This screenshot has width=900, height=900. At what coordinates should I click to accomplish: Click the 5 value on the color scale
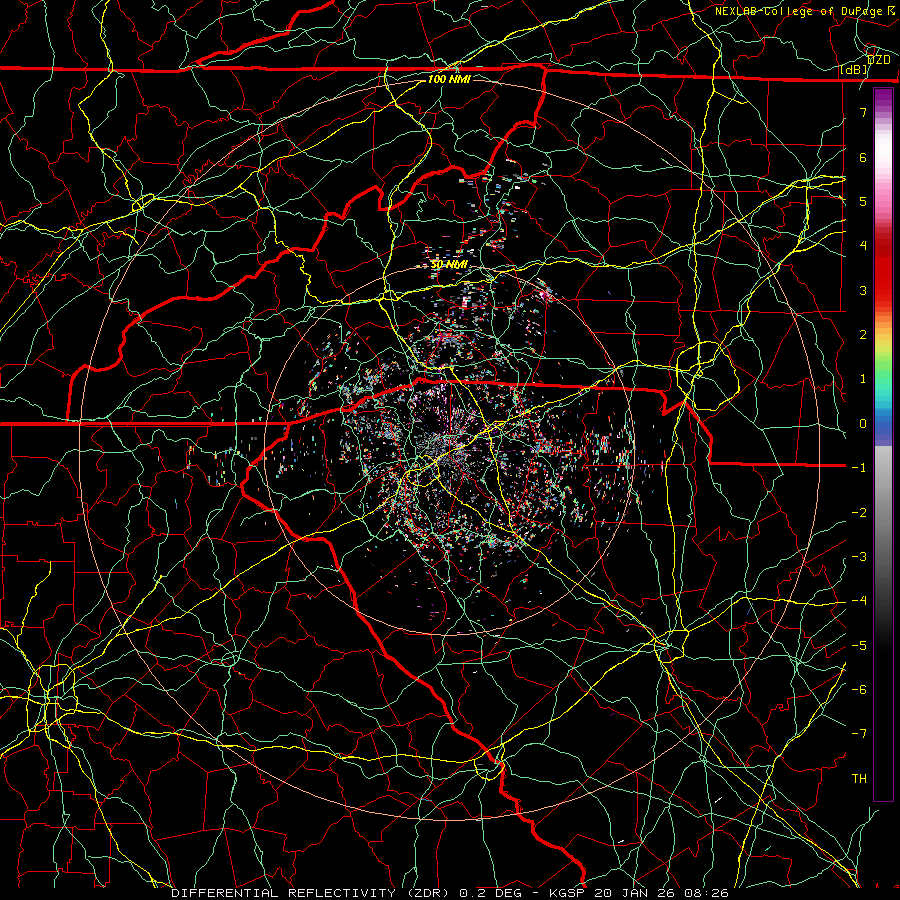tap(863, 201)
